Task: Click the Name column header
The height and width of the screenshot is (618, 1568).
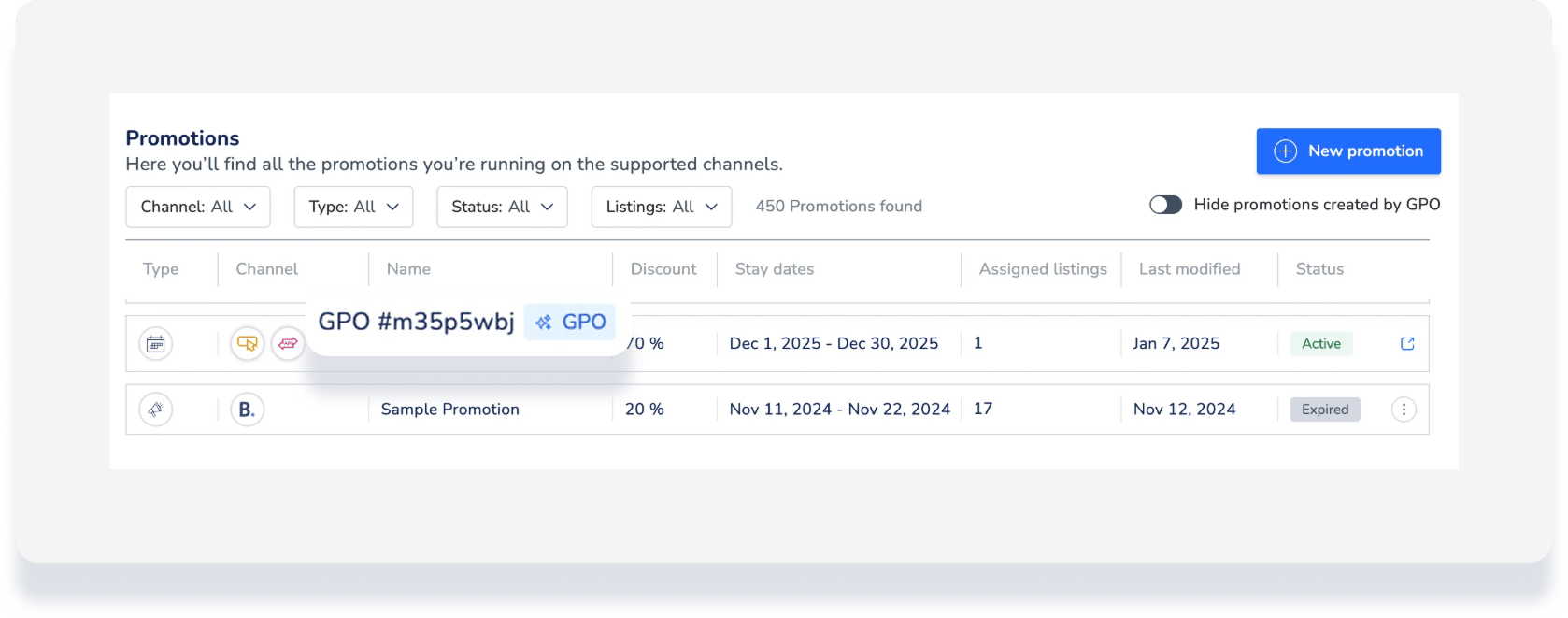Action: [x=408, y=269]
